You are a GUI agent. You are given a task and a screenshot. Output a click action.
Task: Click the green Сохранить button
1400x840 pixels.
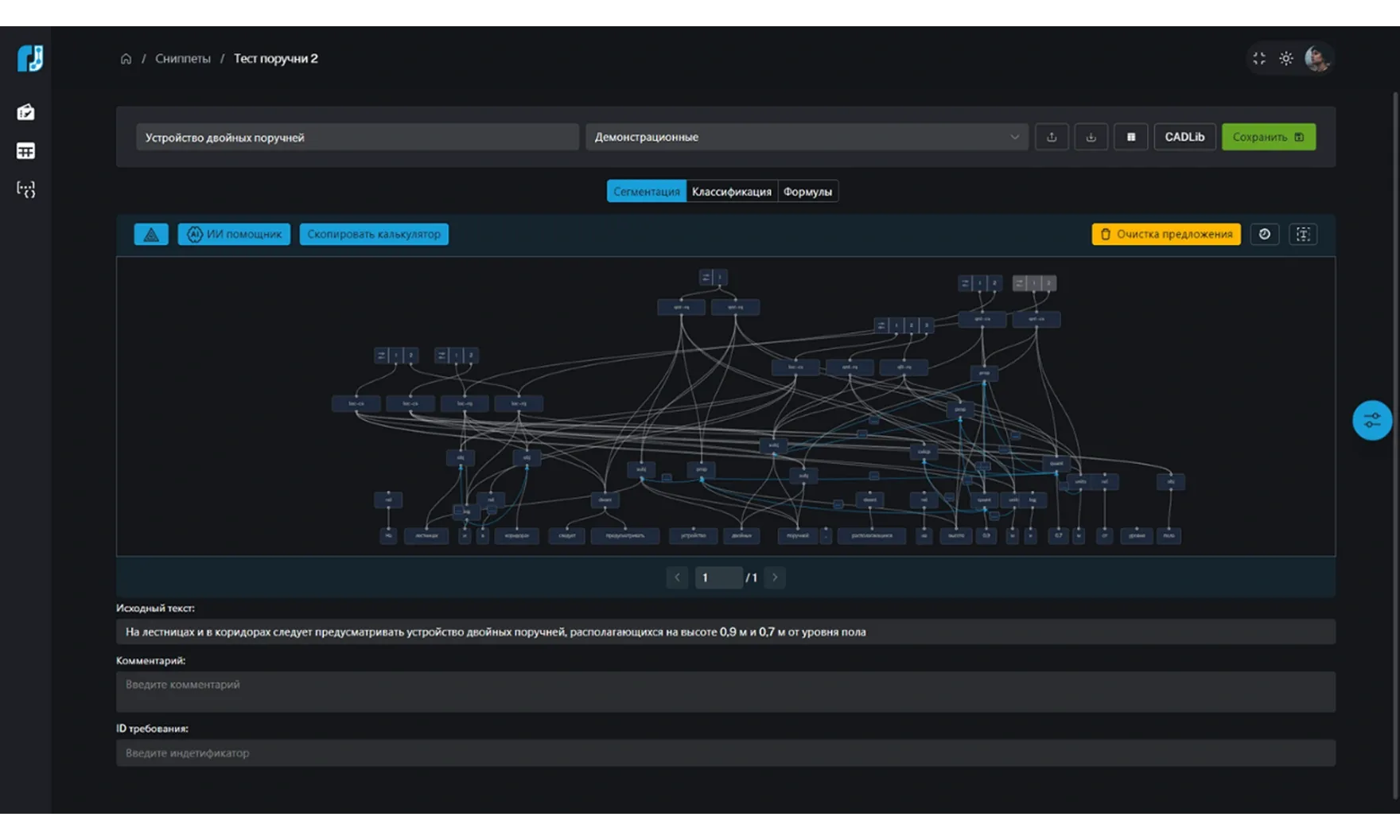[1268, 137]
